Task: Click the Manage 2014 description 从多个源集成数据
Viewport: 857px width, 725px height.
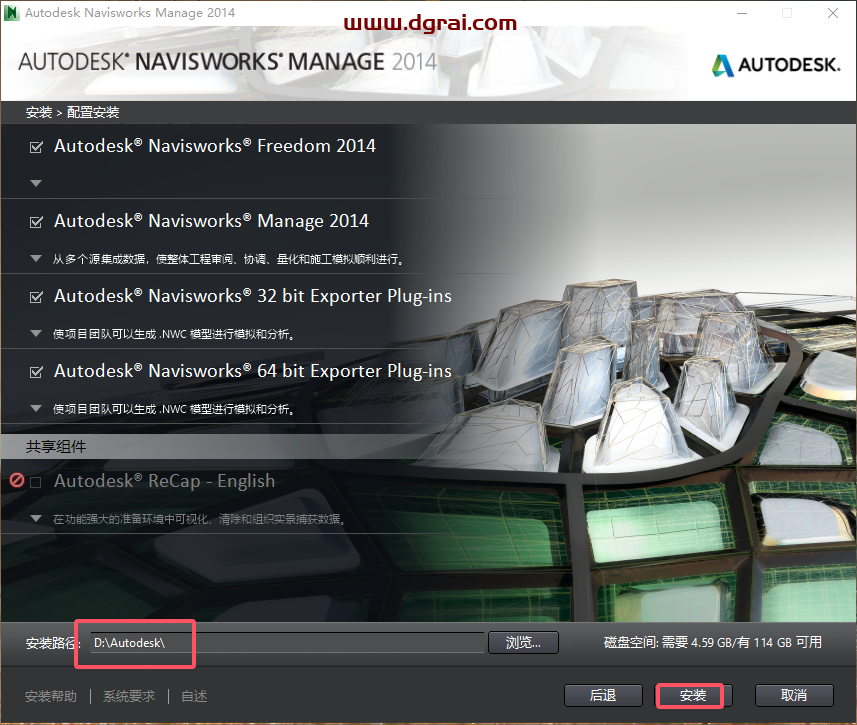Action: click(228, 259)
